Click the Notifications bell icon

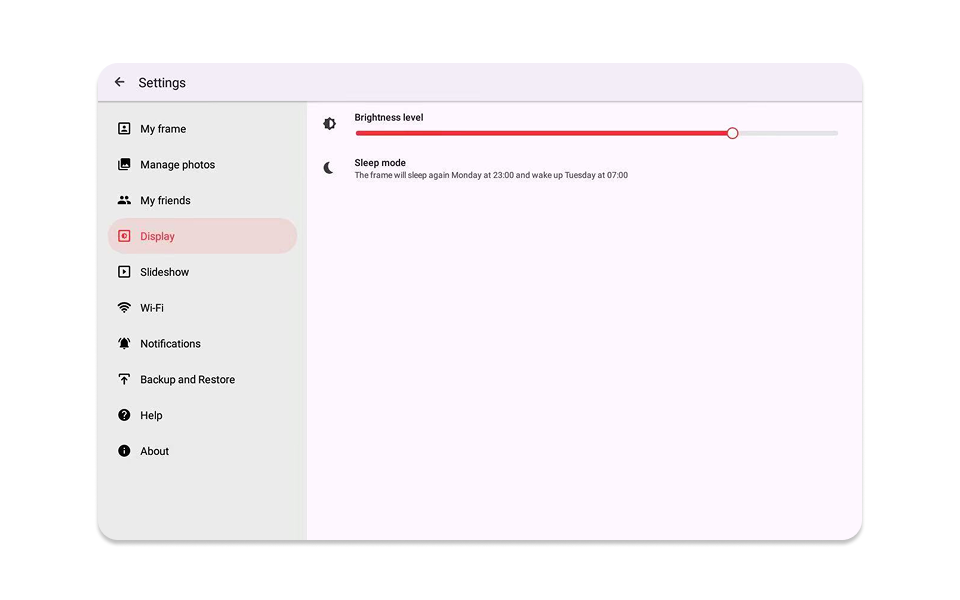coord(124,343)
